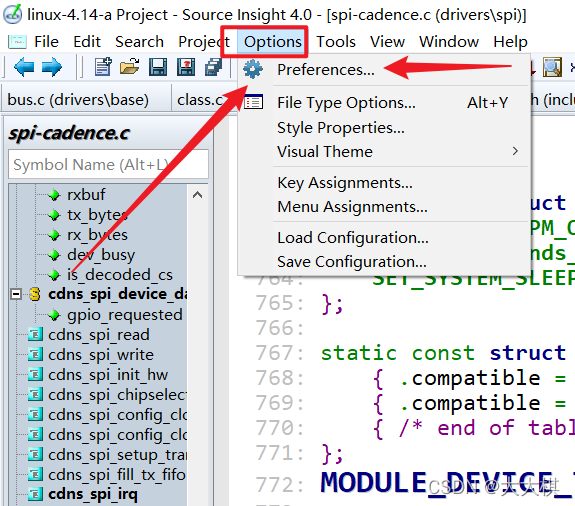The width and height of the screenshot is (575, 506).
Task: Choose Style Properties... menu entry
Action: pos(384,128)
